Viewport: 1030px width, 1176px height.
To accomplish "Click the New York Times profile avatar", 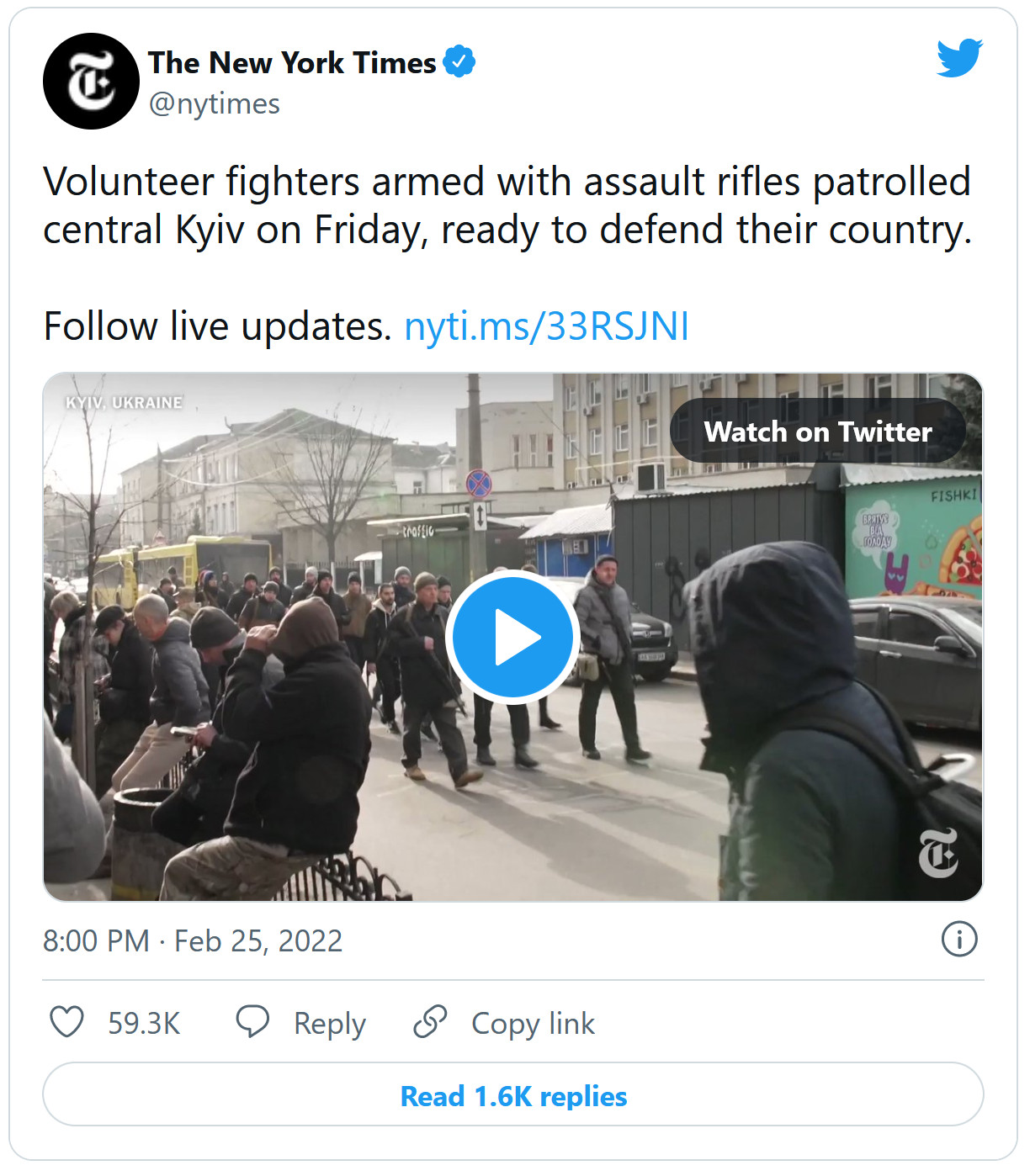I will 91,81.
